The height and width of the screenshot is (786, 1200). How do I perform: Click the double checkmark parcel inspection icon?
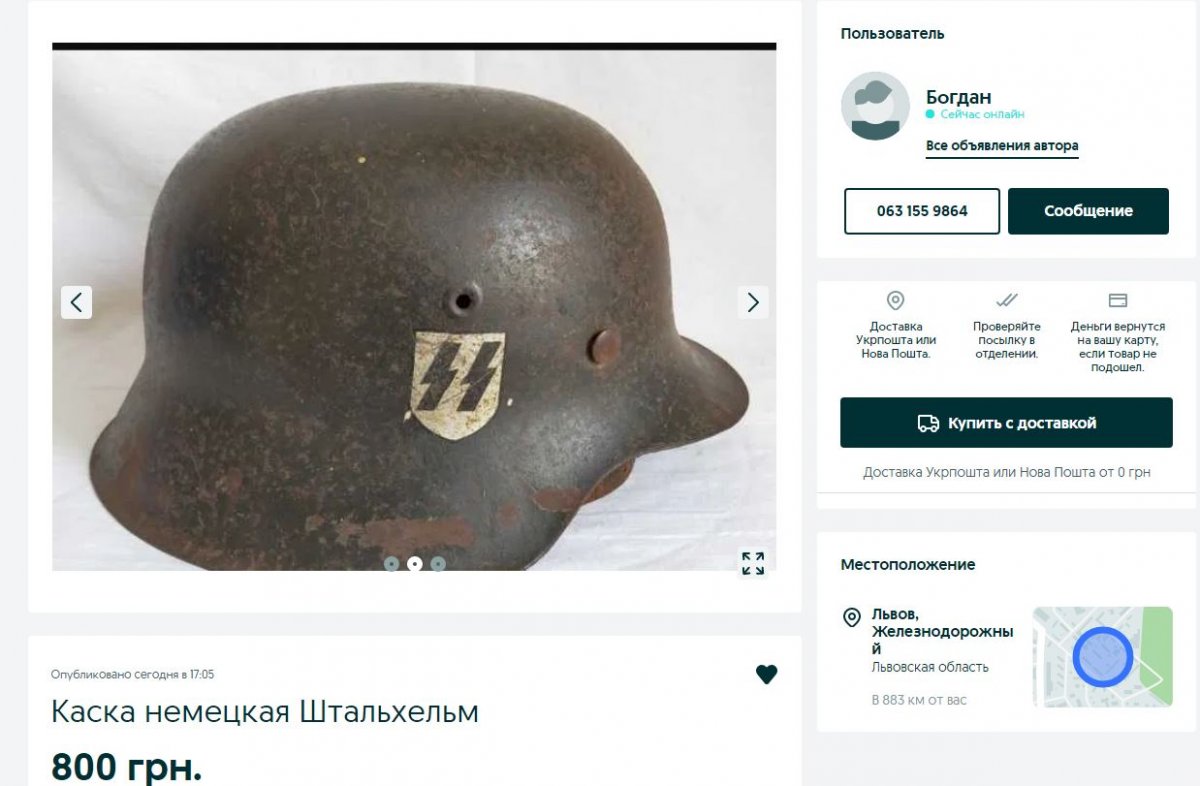(1007, 300)
